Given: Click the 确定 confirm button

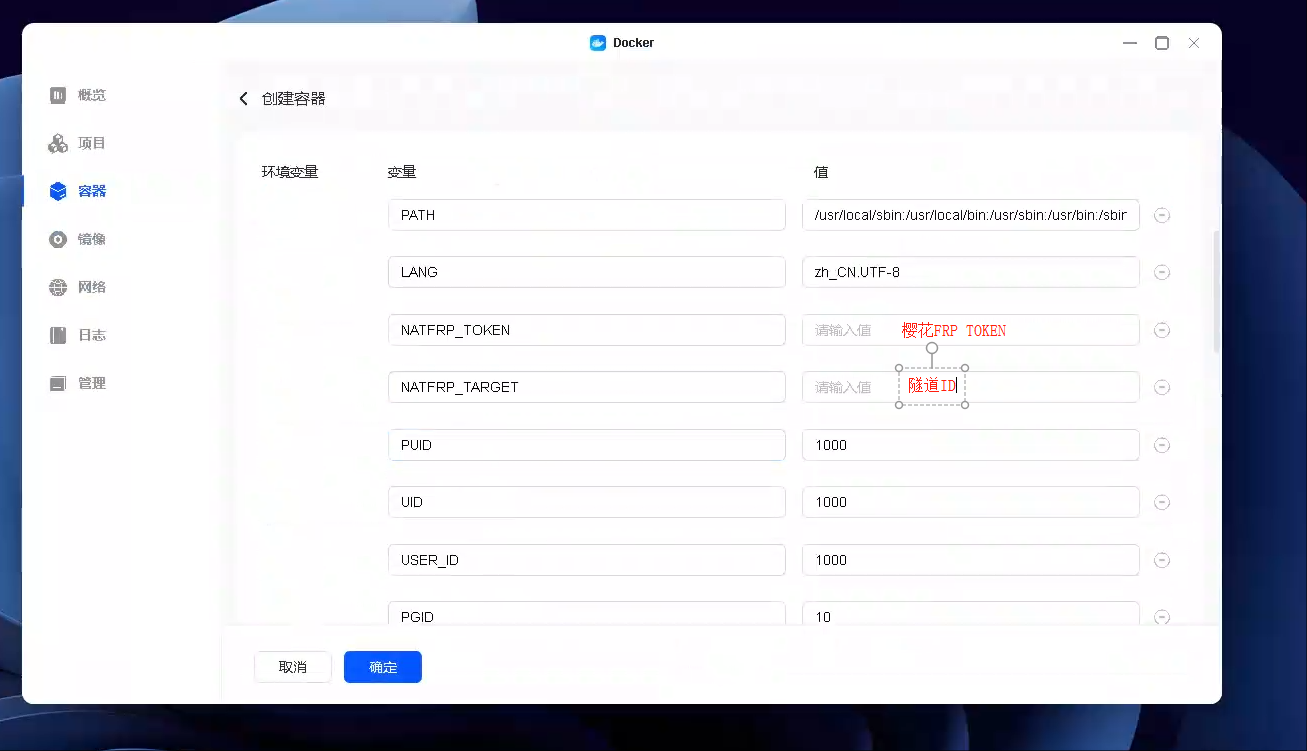Looking at the screenshot, I should pyautogui.click(x=382, y=667).
